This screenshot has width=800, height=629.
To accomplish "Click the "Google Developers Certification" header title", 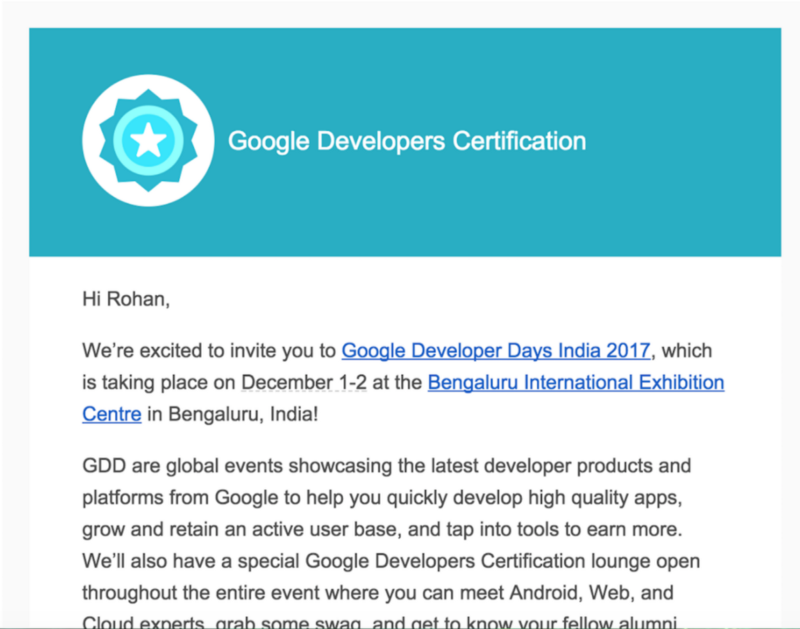I will [407, 140].
